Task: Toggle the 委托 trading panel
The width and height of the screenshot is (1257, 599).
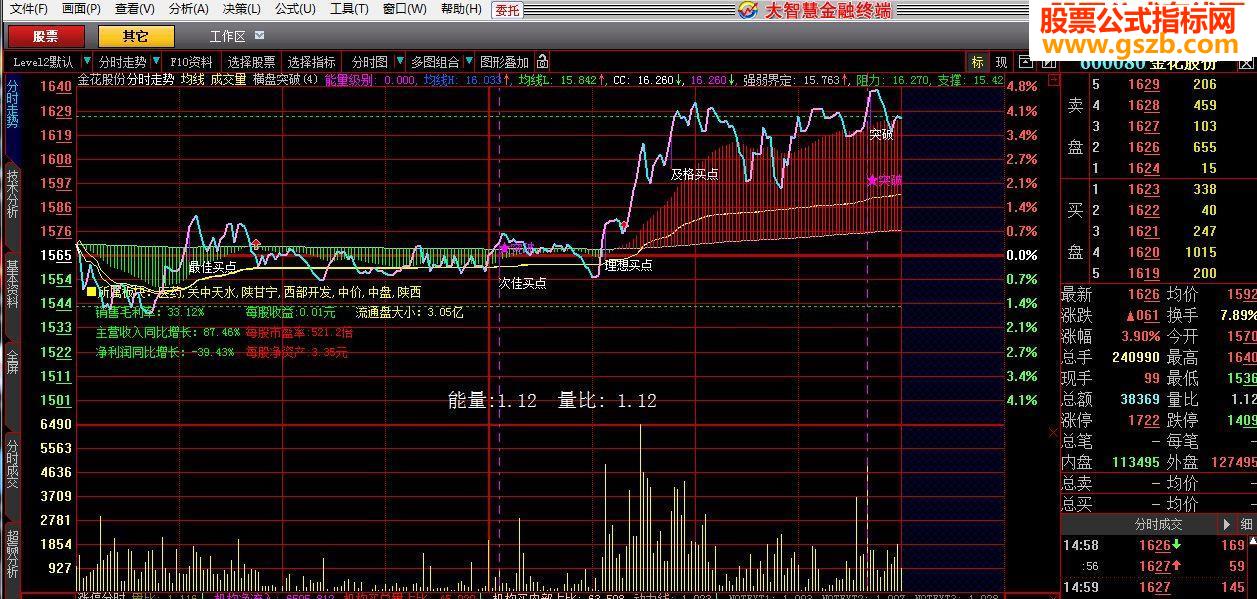Action: pos(508,10)
